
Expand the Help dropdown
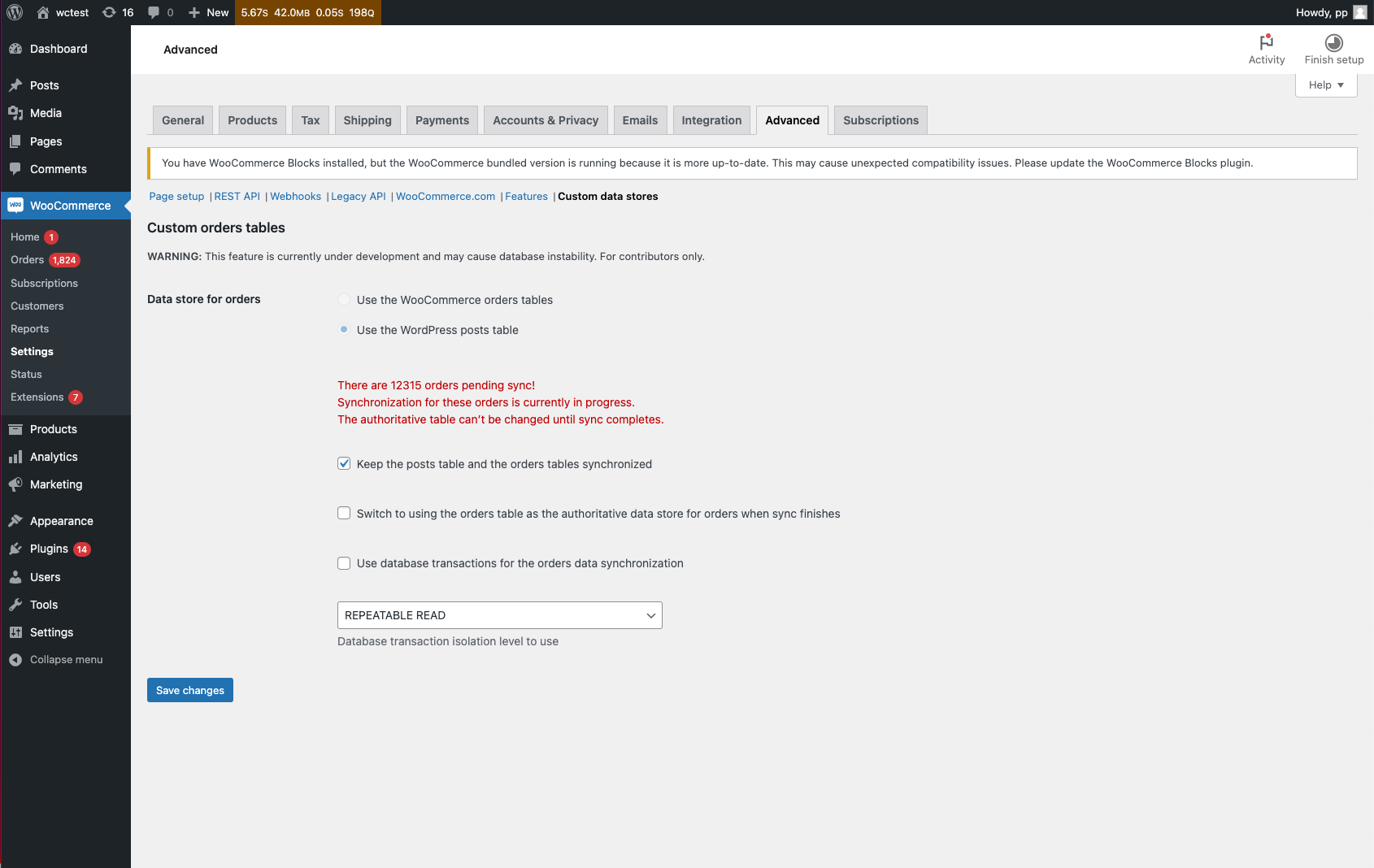1325,85
